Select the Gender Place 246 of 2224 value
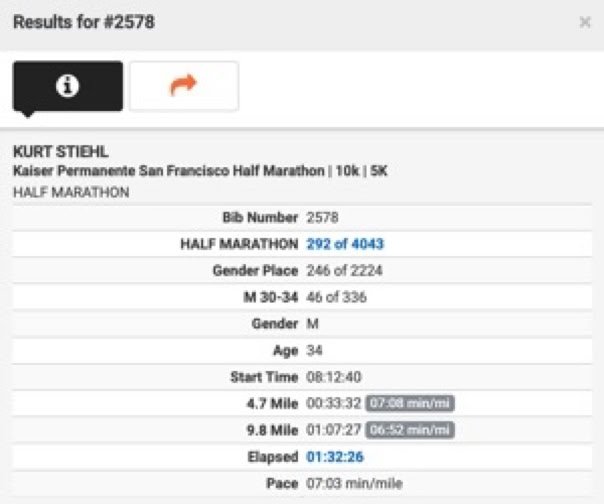The width and height of the screenshot is (604, 504). click(x=344, y=270)
